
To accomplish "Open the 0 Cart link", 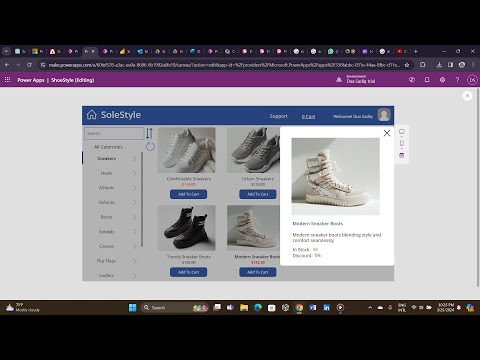I will tap(308, 116).
